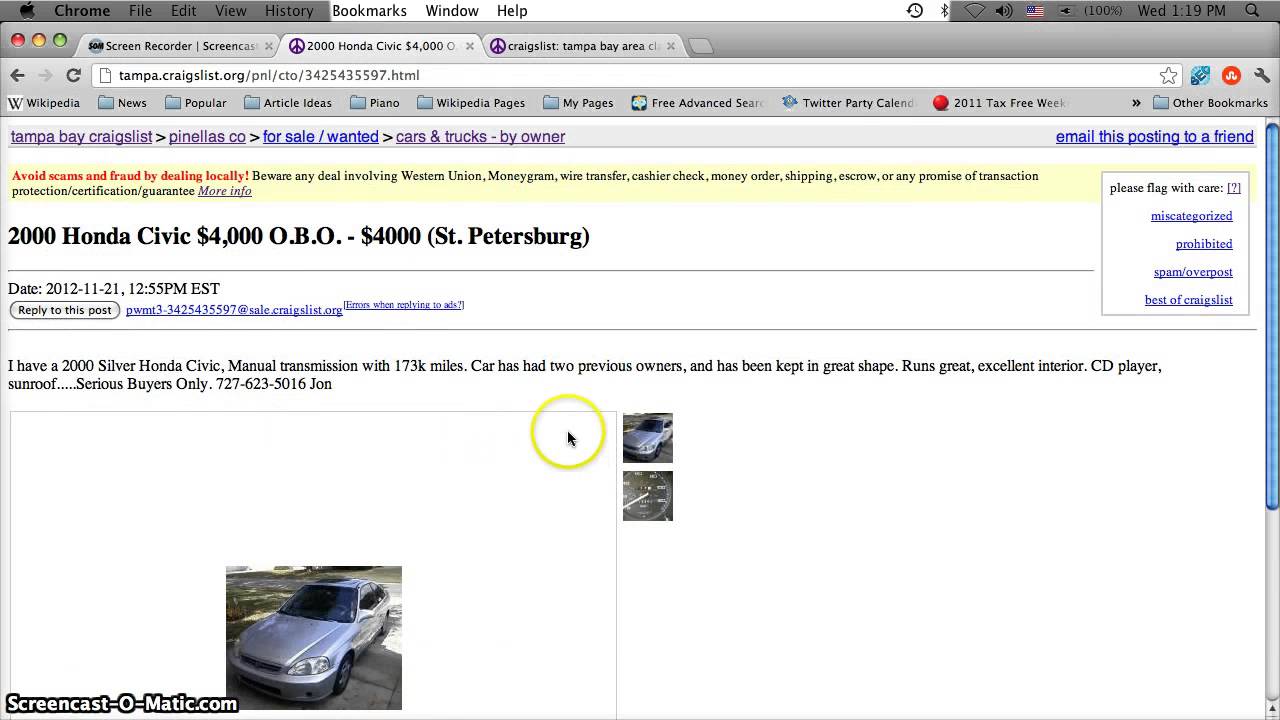The height and width of the screenshot is (720, 1280).
Task: Open the pinellas co breadcrumb link
Action: 207,137
